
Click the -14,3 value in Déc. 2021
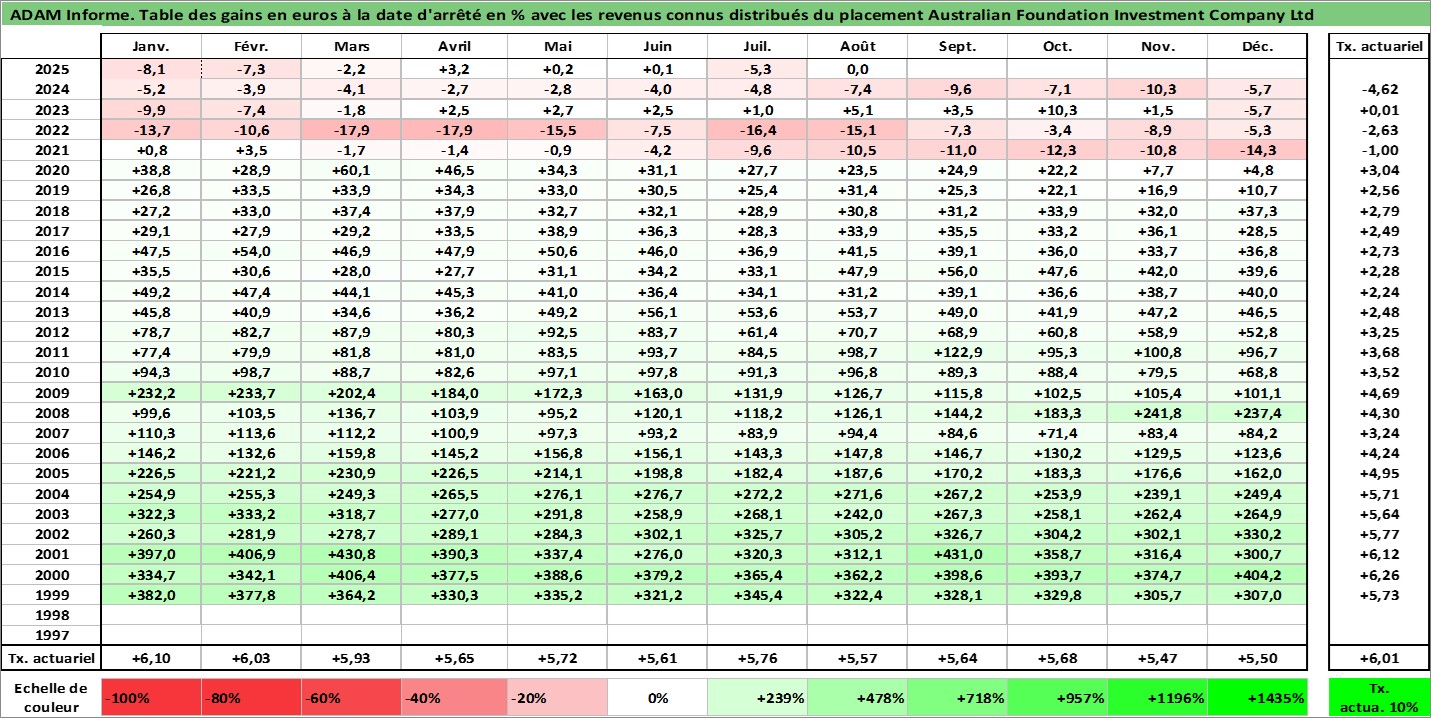pos(1258,150)
